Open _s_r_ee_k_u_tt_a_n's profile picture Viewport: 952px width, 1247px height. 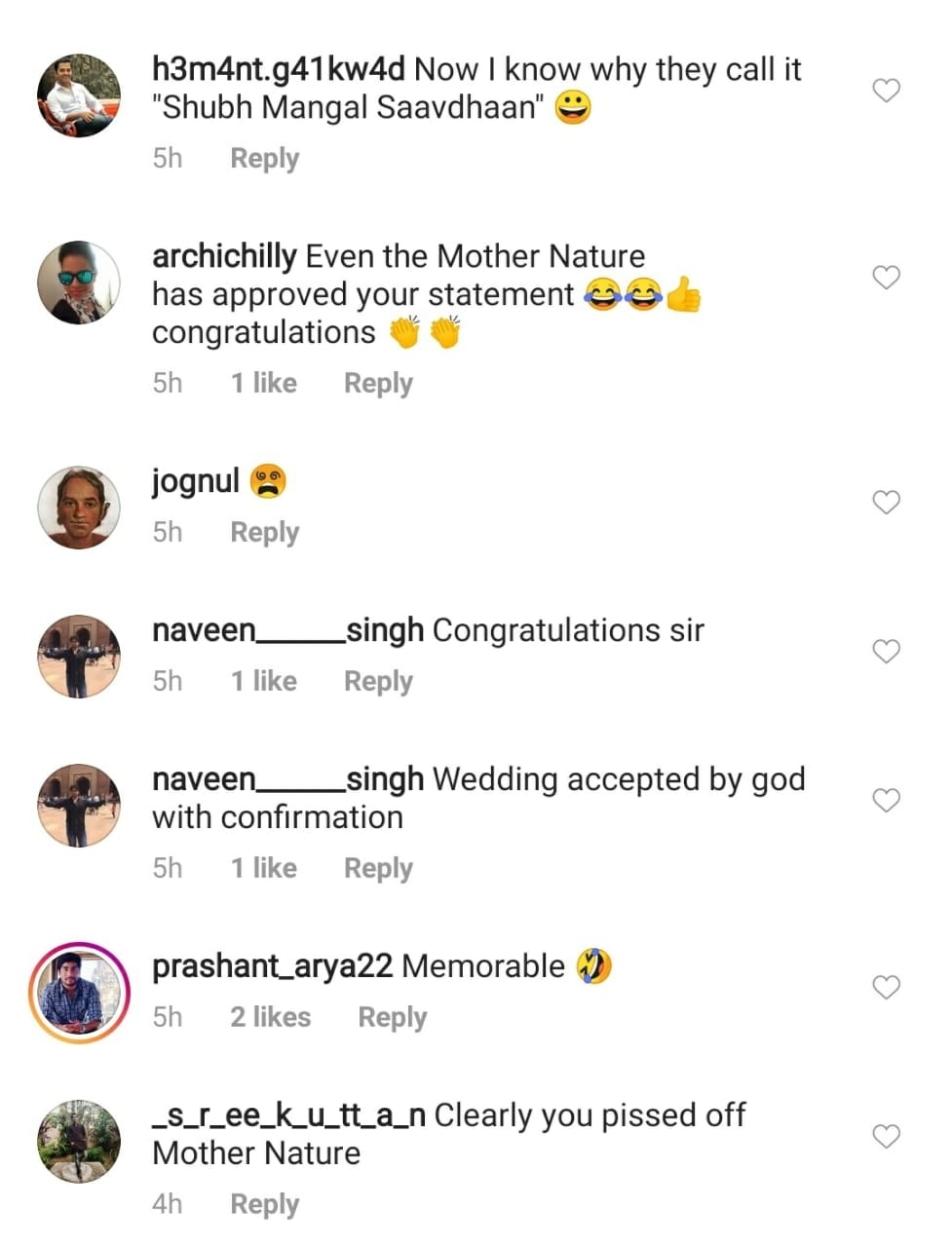coord(79,1142)
